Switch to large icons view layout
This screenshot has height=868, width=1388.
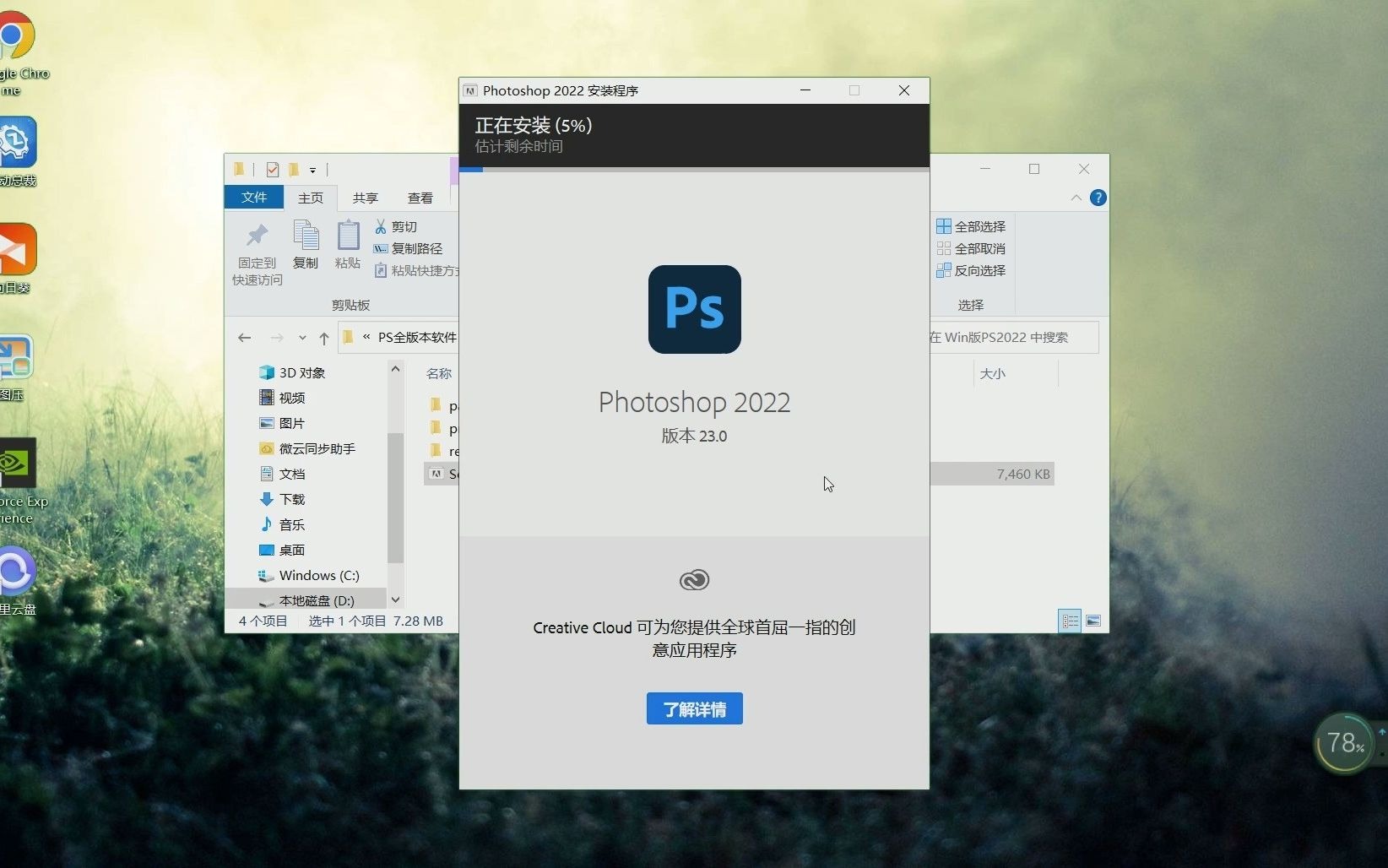[1093, 621]
